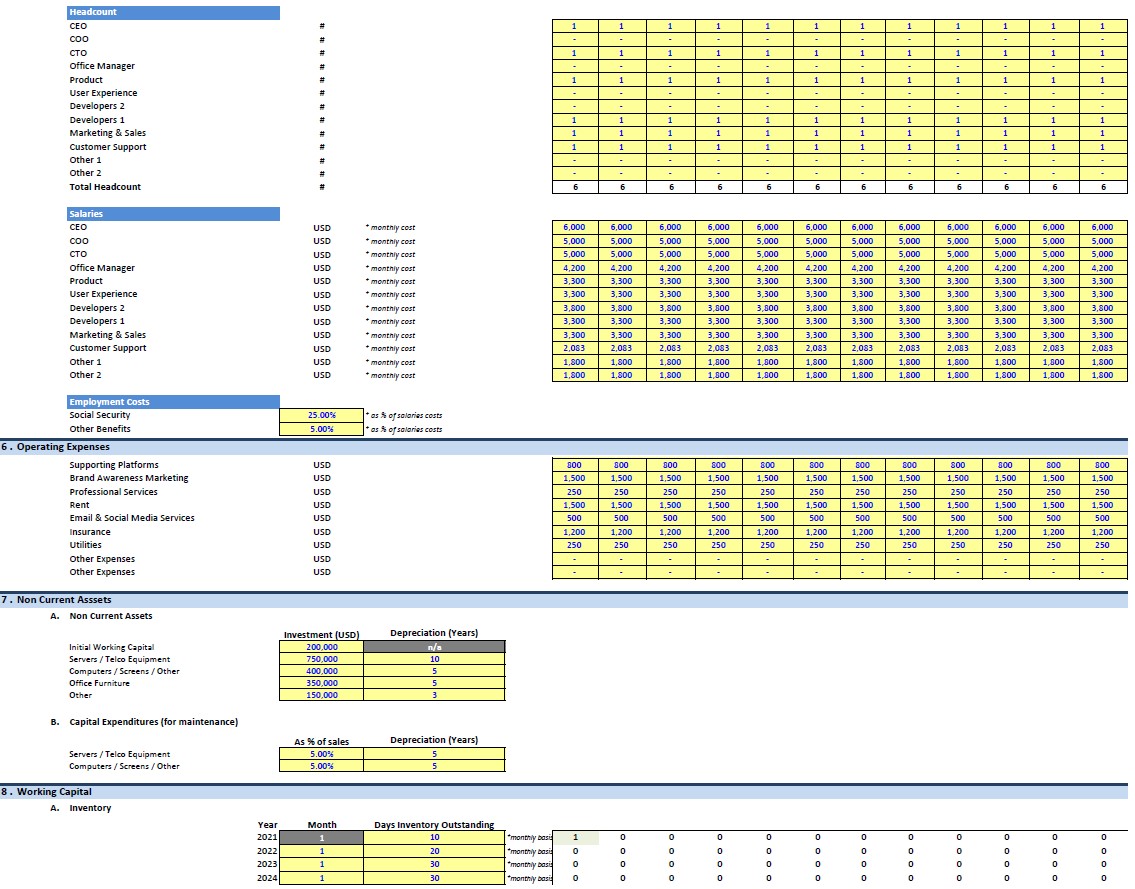Edit the 2022 days inventory value 20
The image size is (1135, 889).
click(x=434, y=851)
